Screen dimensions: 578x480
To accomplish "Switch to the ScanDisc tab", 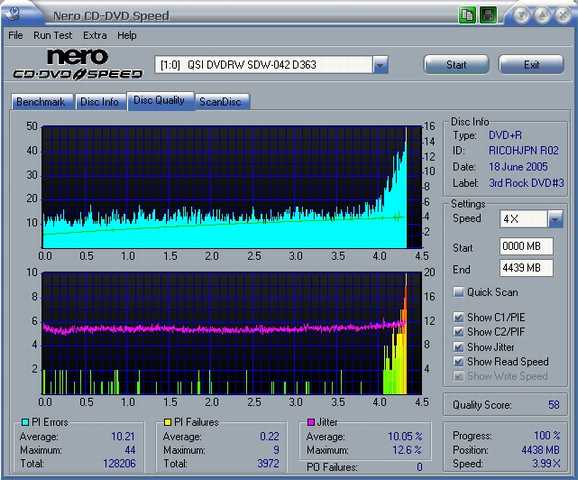I will [220, 102].
